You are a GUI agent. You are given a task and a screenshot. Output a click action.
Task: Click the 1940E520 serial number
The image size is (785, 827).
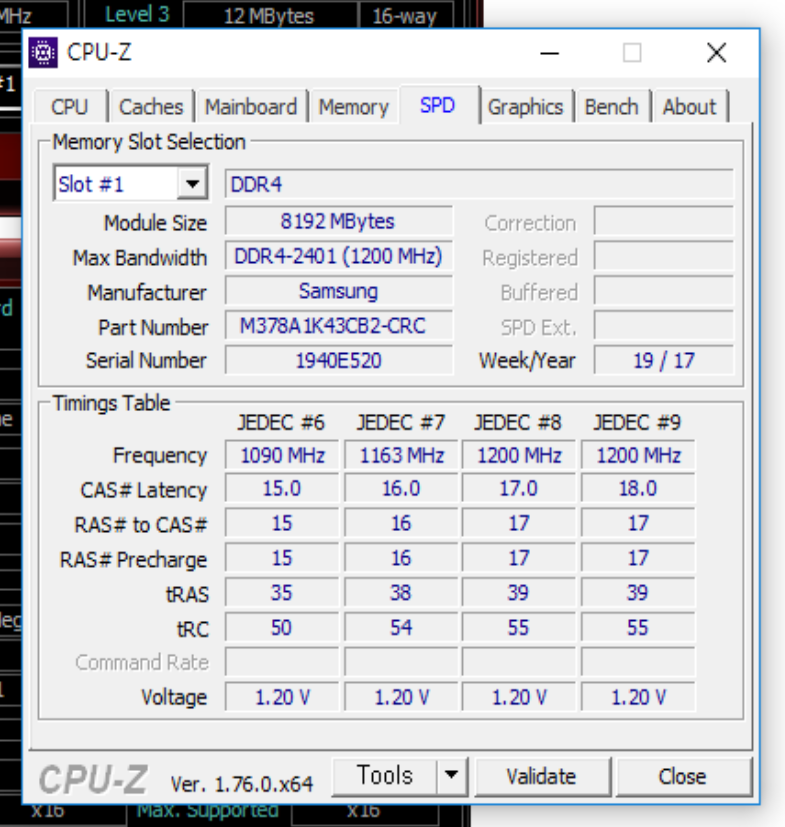(339, 361)
